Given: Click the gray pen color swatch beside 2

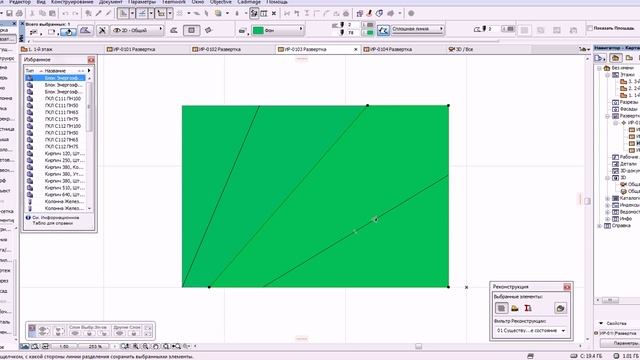Looking at the screenshot, I should point(370,25).
